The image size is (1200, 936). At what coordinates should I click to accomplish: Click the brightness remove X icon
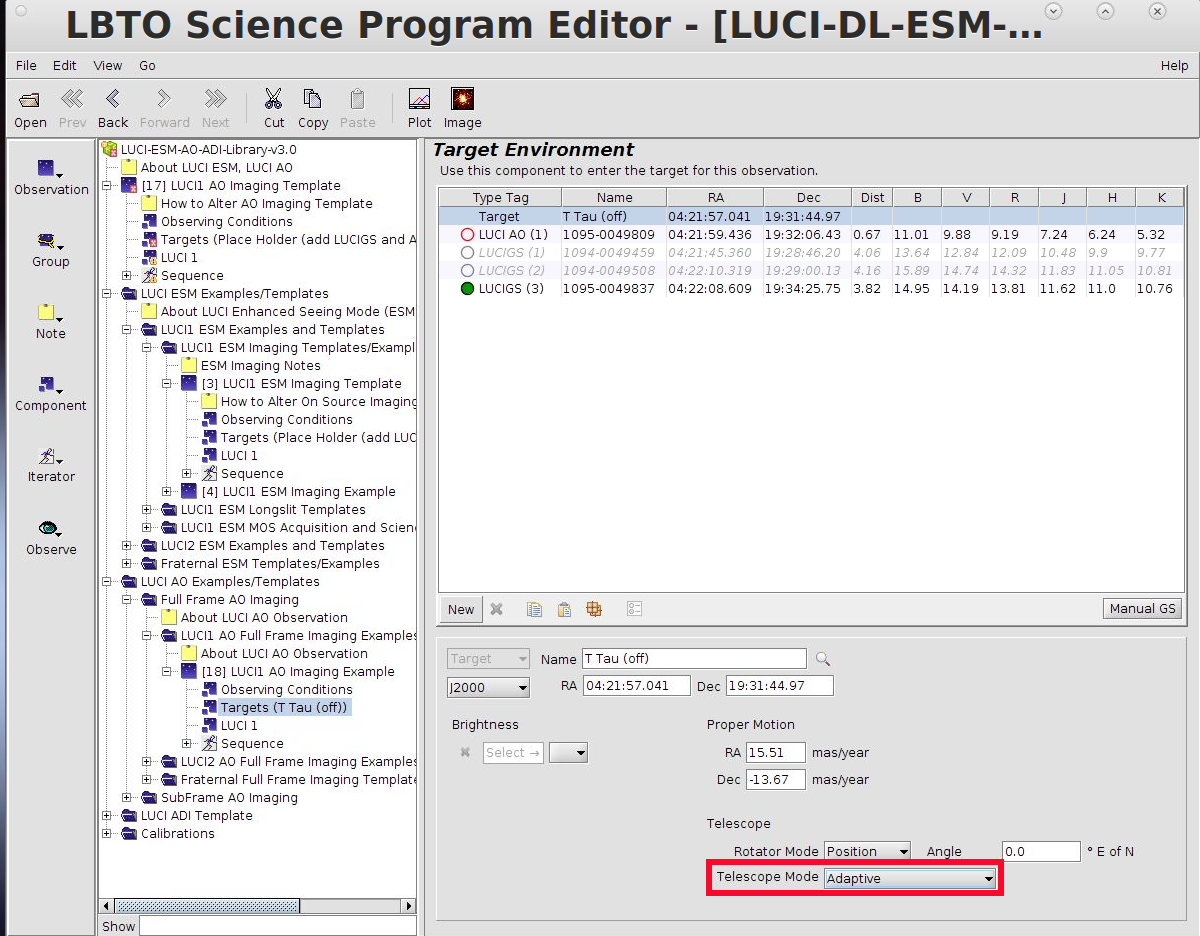pyautogui.click(x=465, y=752)
